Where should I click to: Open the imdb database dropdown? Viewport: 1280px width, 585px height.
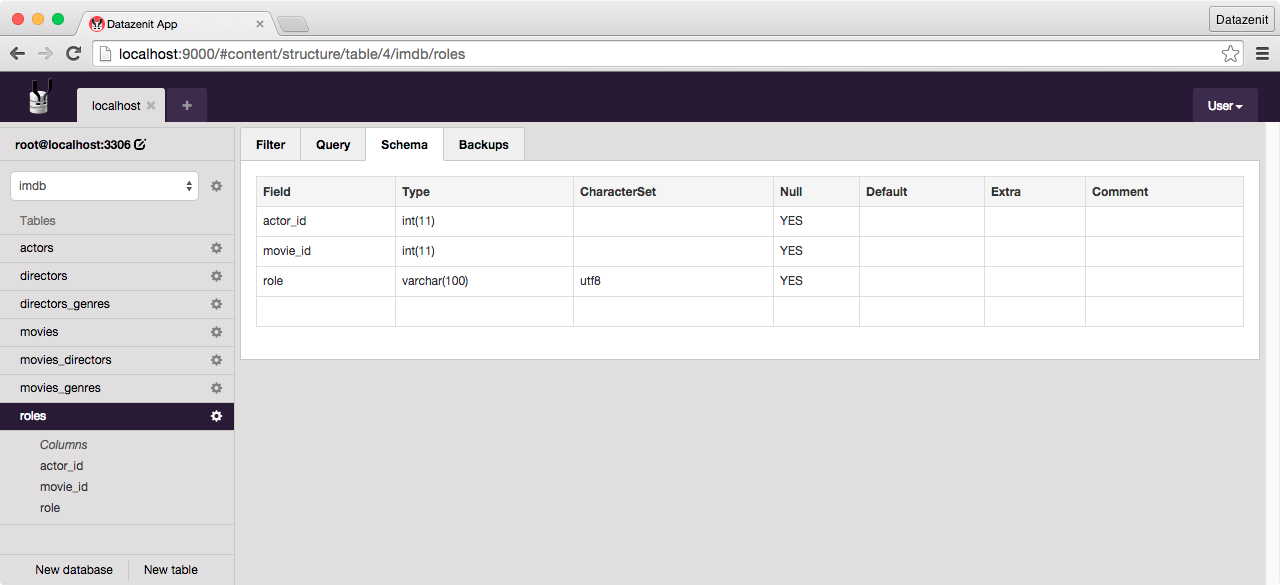point(104,186)
